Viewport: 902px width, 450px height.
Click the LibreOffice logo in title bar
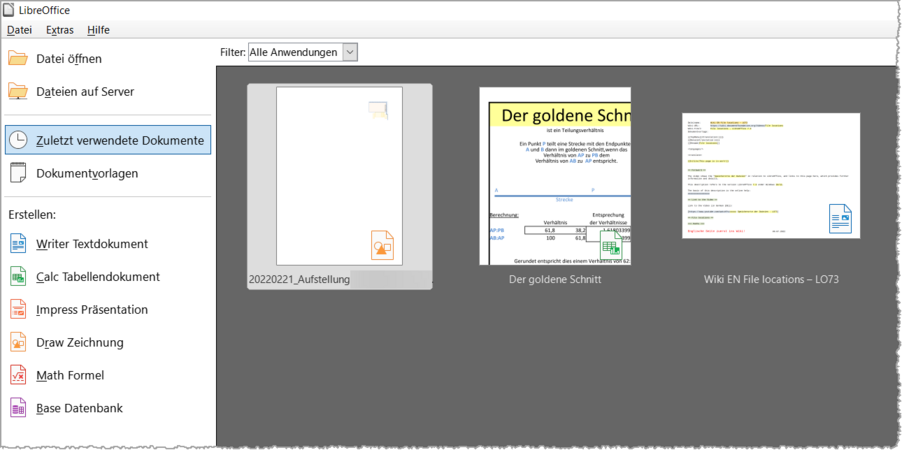(x=9, y=10)
